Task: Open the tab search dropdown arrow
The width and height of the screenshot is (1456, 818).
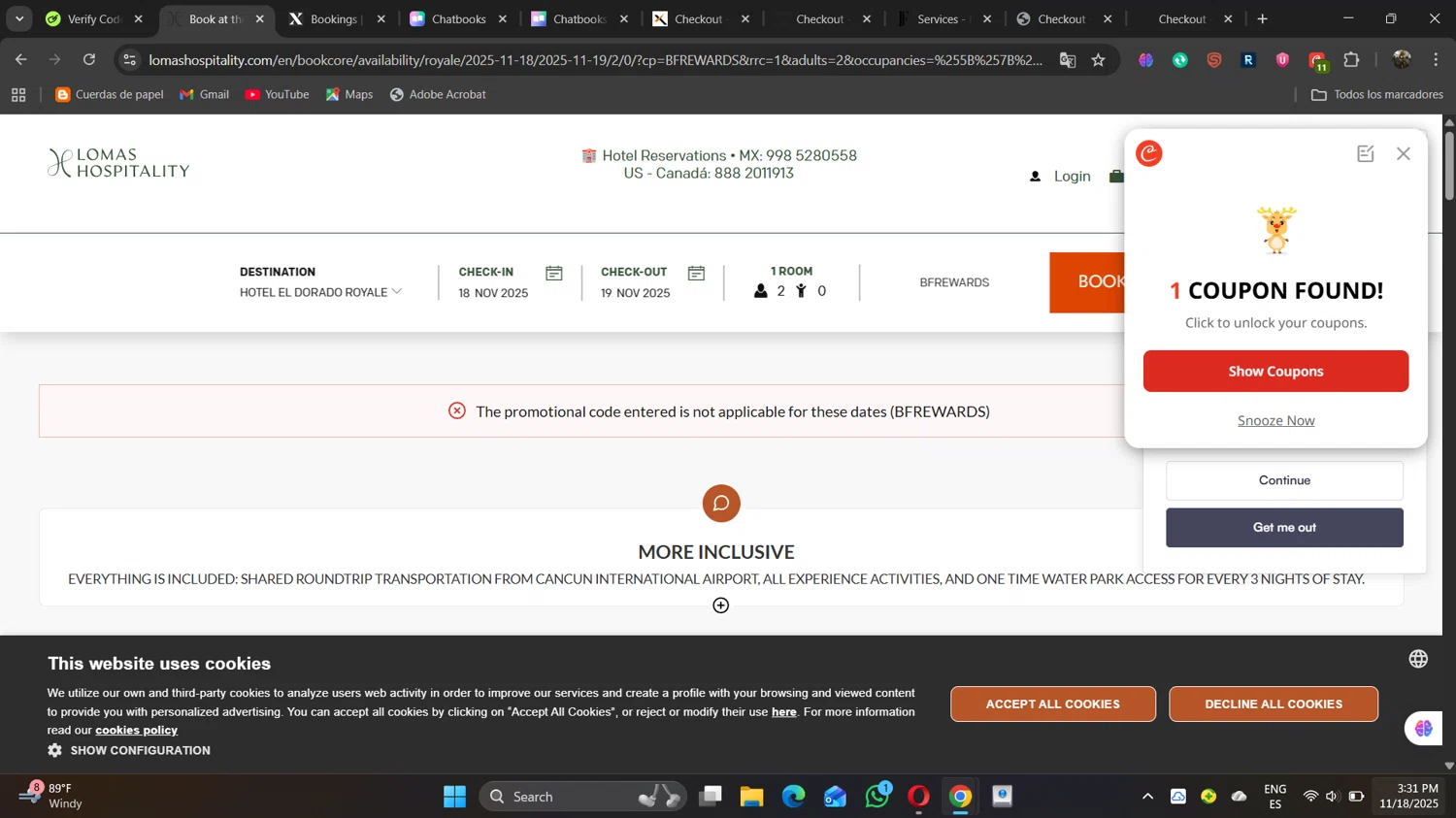Action: (19, 18)
